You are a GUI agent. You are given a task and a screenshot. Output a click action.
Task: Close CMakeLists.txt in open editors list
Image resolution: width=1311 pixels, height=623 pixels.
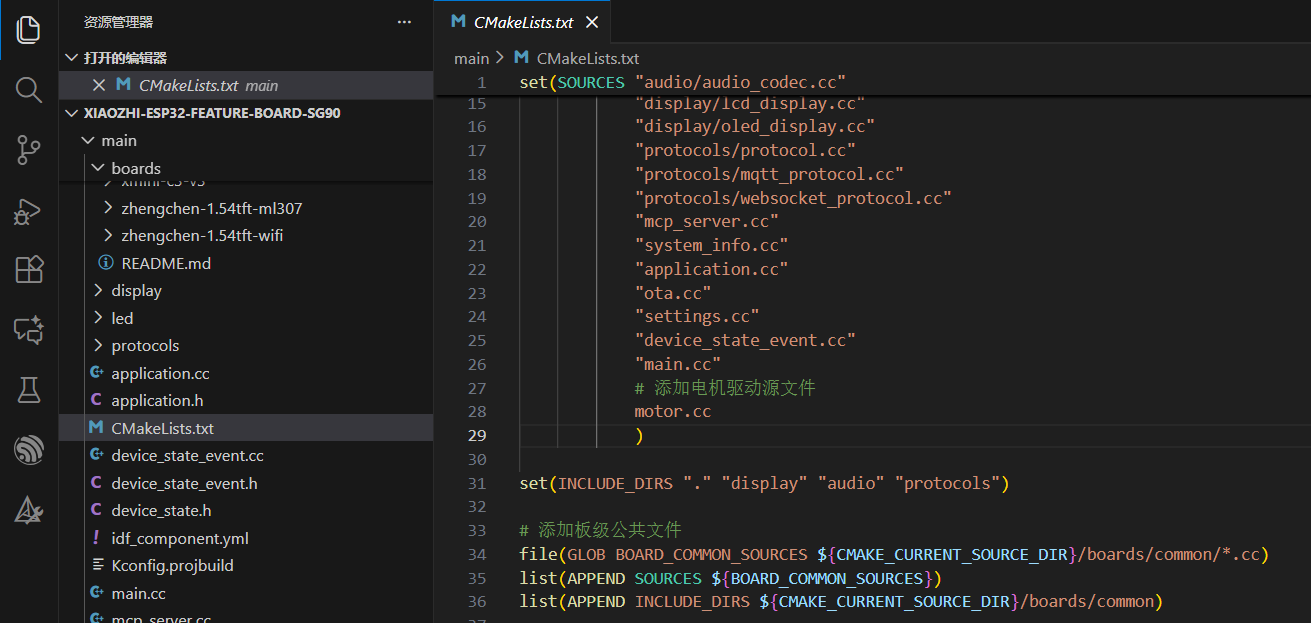pos(98,86)
